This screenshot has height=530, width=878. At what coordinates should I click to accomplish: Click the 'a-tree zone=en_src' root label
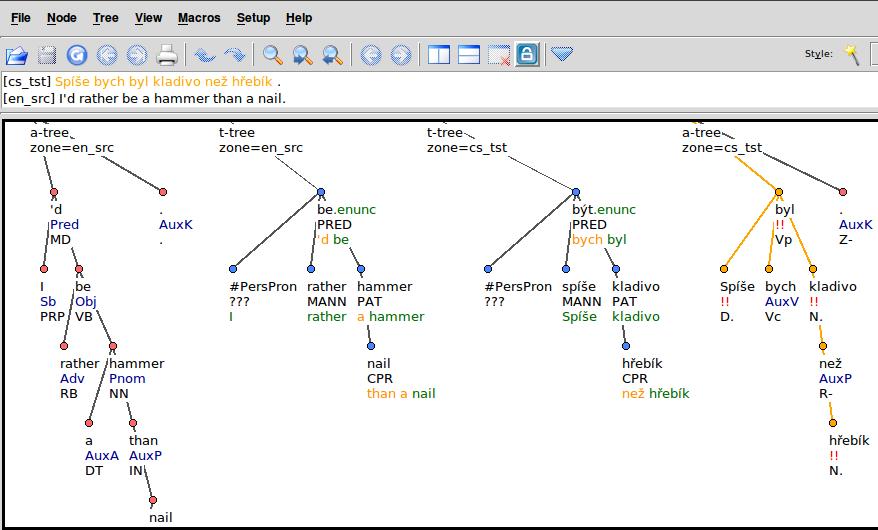tap(72, 140)
